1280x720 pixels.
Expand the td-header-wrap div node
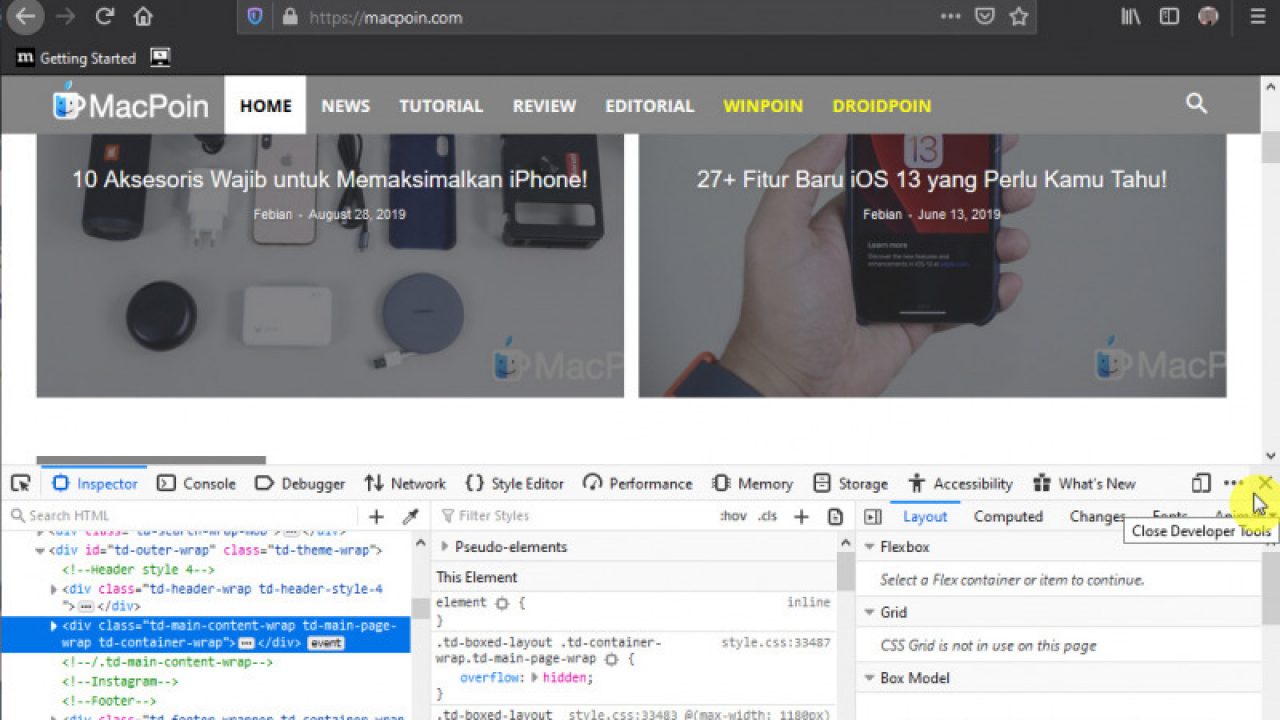point(54,589)
